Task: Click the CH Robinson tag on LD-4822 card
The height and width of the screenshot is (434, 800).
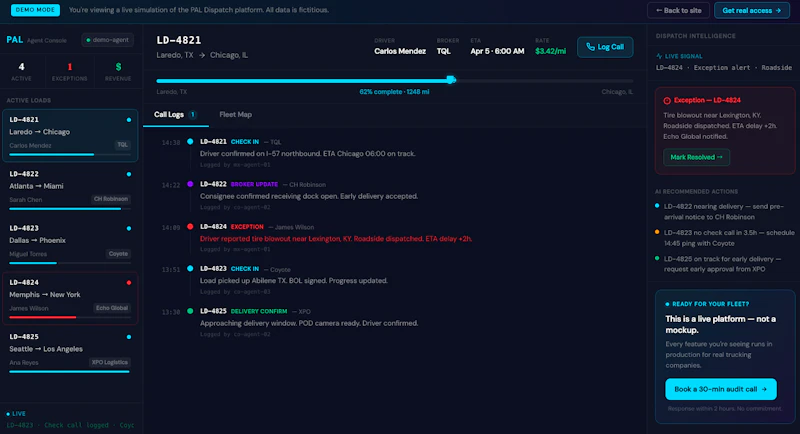Action: [111, 199]
